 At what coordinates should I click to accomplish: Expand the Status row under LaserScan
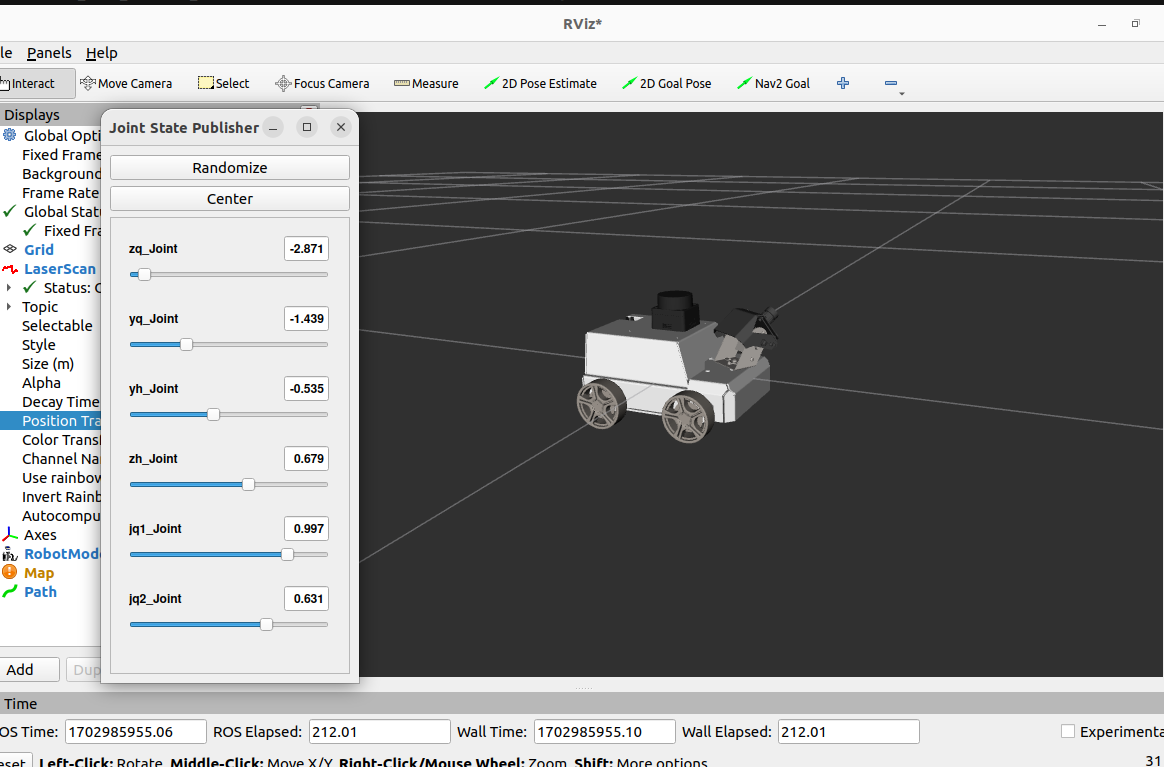(x=9, y=287)
